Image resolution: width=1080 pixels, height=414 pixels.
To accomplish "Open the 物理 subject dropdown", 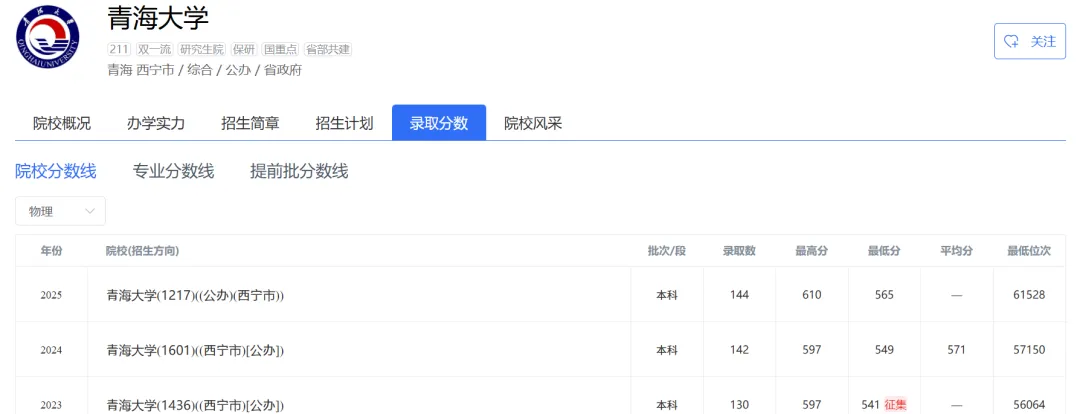I will pyautogui.click(x=61, y=211).
